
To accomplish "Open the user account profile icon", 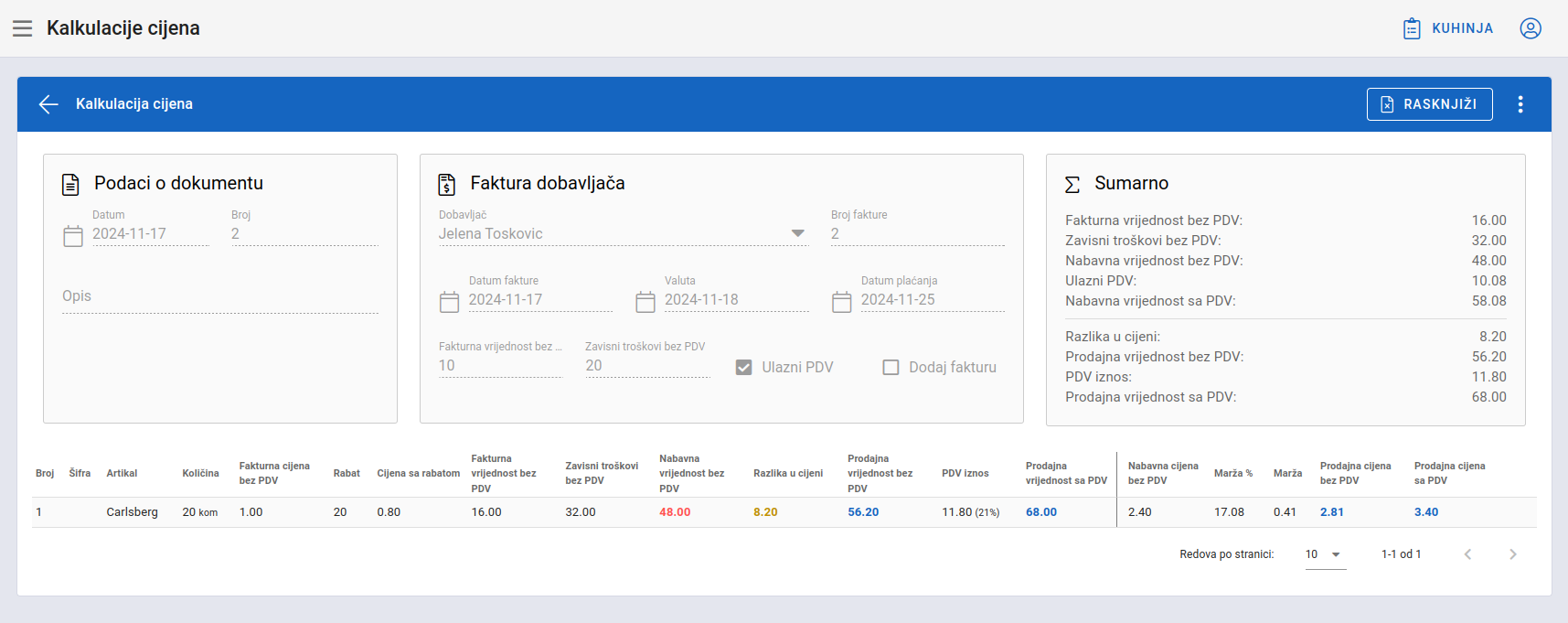I will click(1531, 28).
